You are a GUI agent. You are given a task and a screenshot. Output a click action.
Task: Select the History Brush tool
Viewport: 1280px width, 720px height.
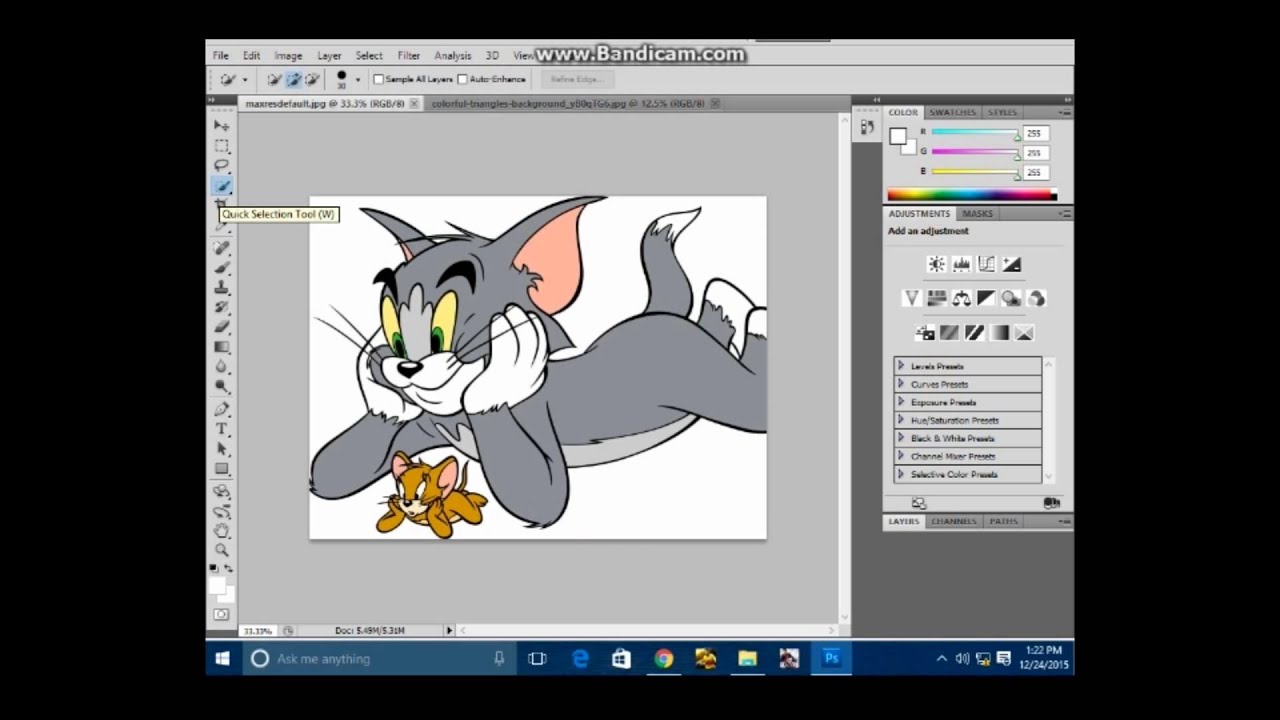[x=221, y=307]
